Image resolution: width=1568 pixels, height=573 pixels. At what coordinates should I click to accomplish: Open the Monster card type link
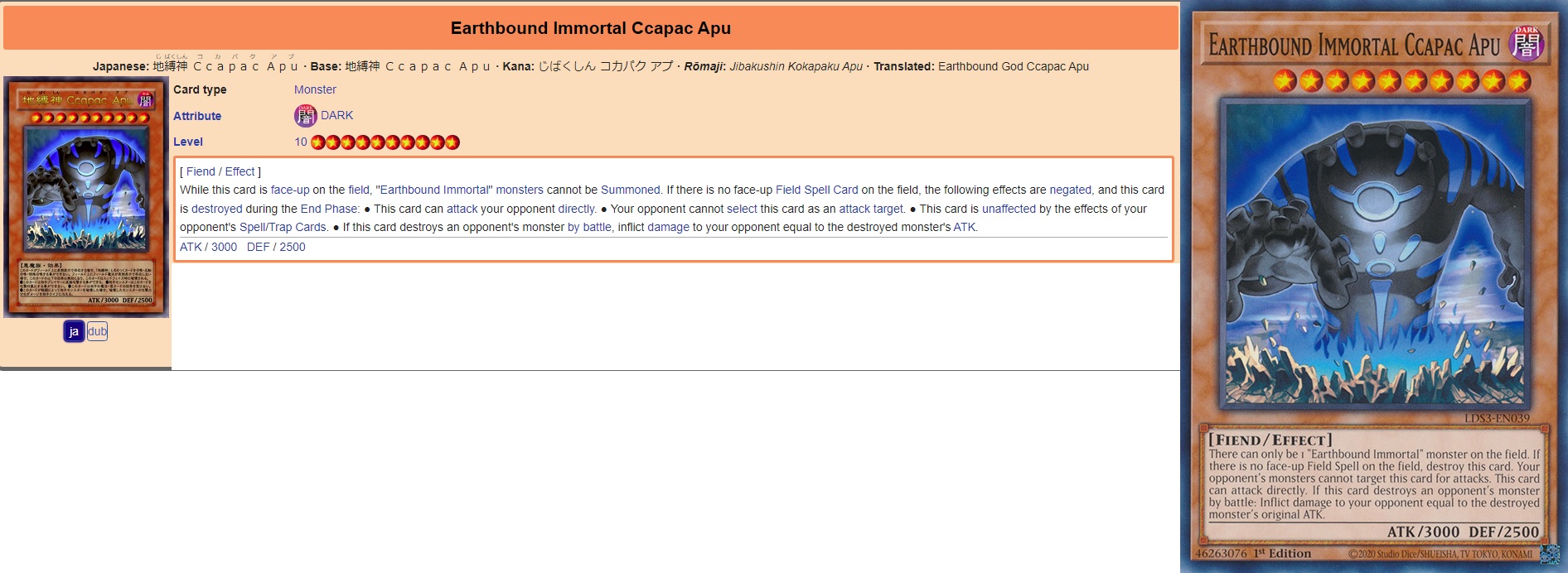click(315, 89)
